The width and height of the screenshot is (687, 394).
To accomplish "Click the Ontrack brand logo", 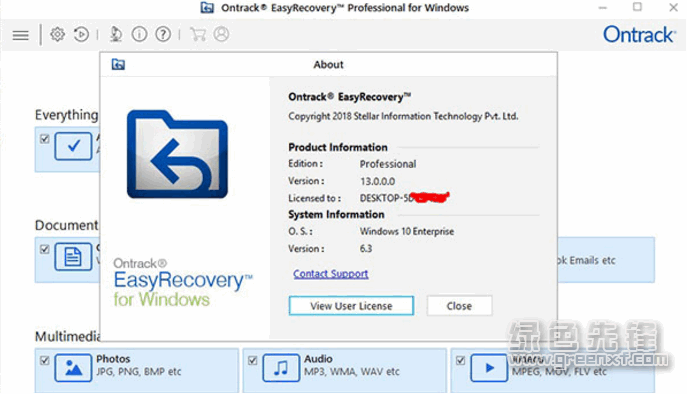I will 639,34.
